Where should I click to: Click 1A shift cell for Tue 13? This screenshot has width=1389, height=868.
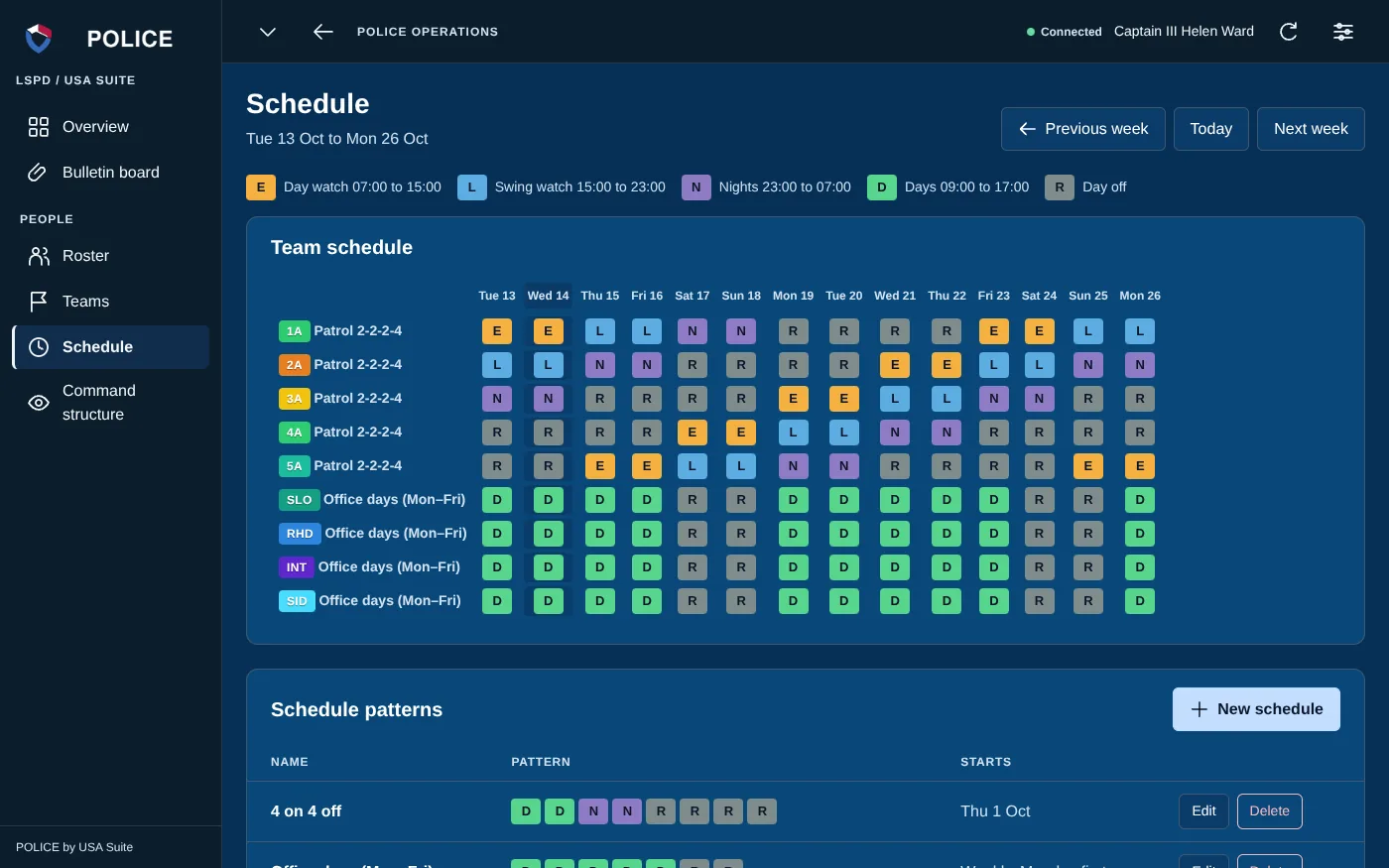(x=497, y=331)
